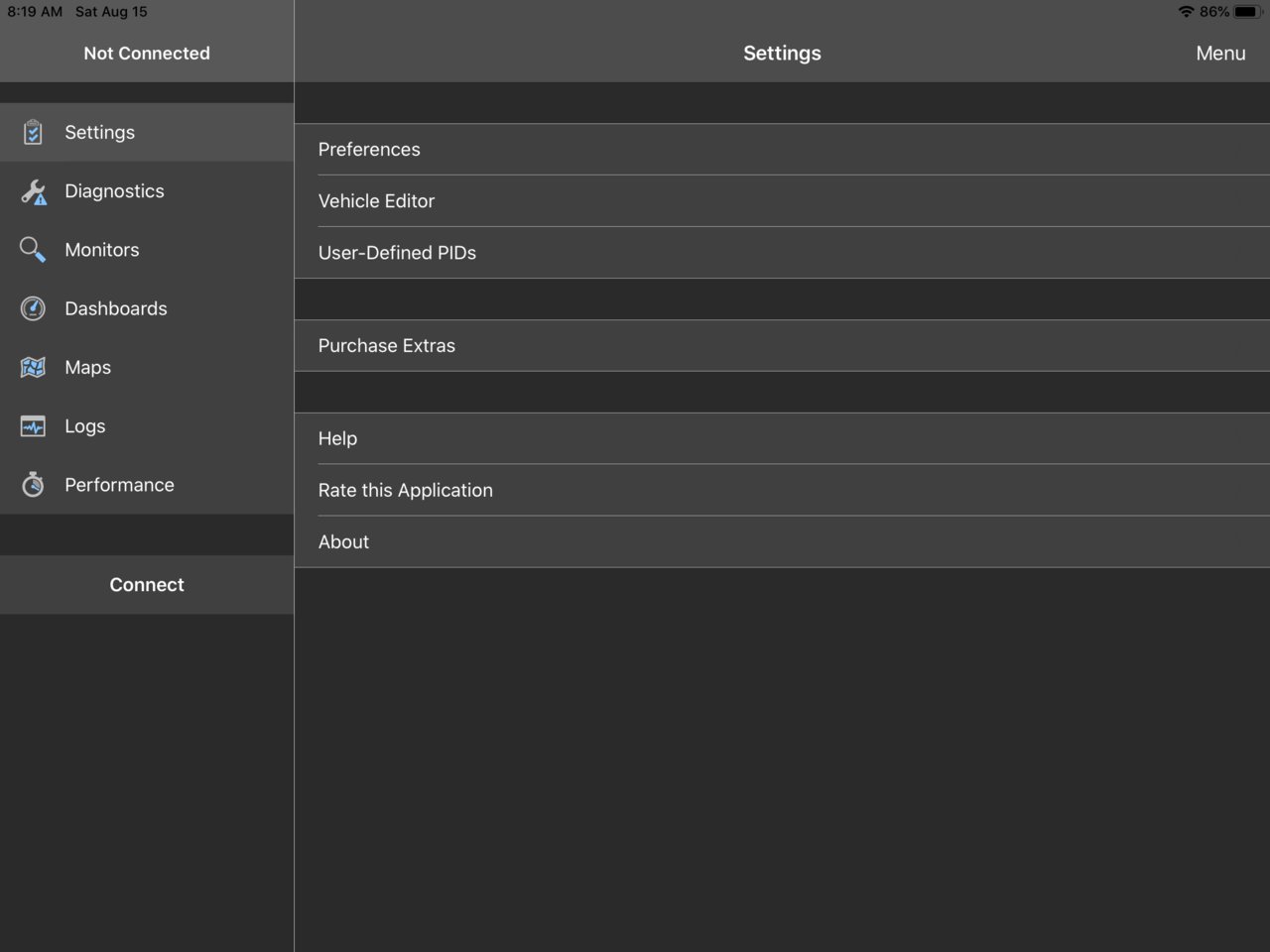
Task: Click the Dashboards gauge icon
Action: [x=33, y=308]
